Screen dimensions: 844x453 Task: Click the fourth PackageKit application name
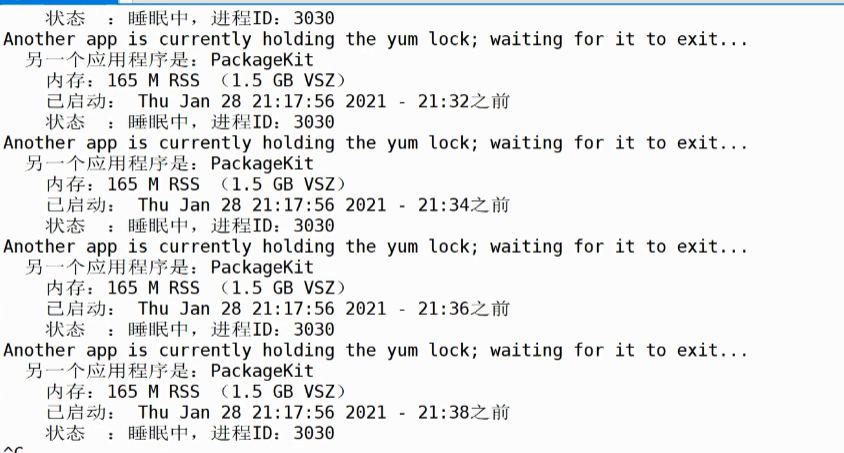pyautogui.click(x=262, y=372)
